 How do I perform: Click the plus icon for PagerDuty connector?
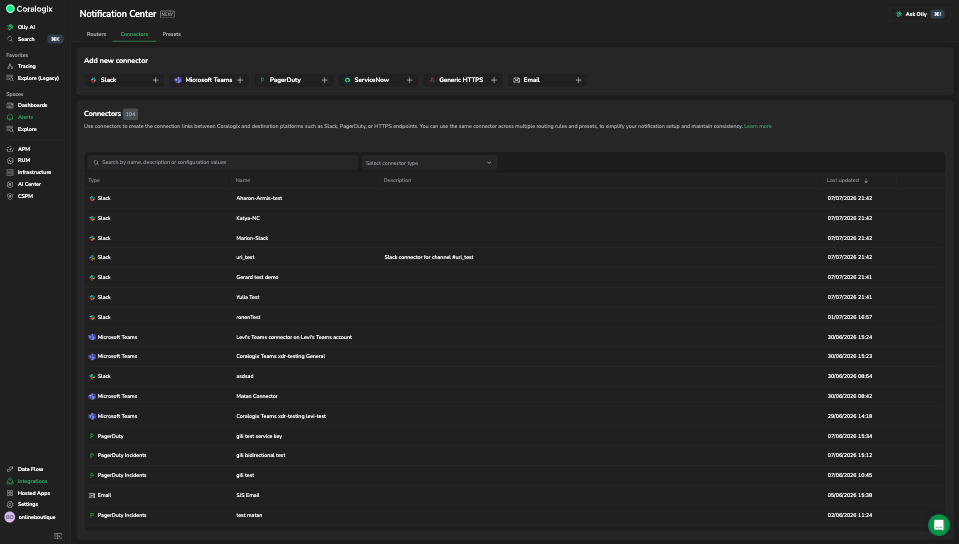click(x=324, y=80)
